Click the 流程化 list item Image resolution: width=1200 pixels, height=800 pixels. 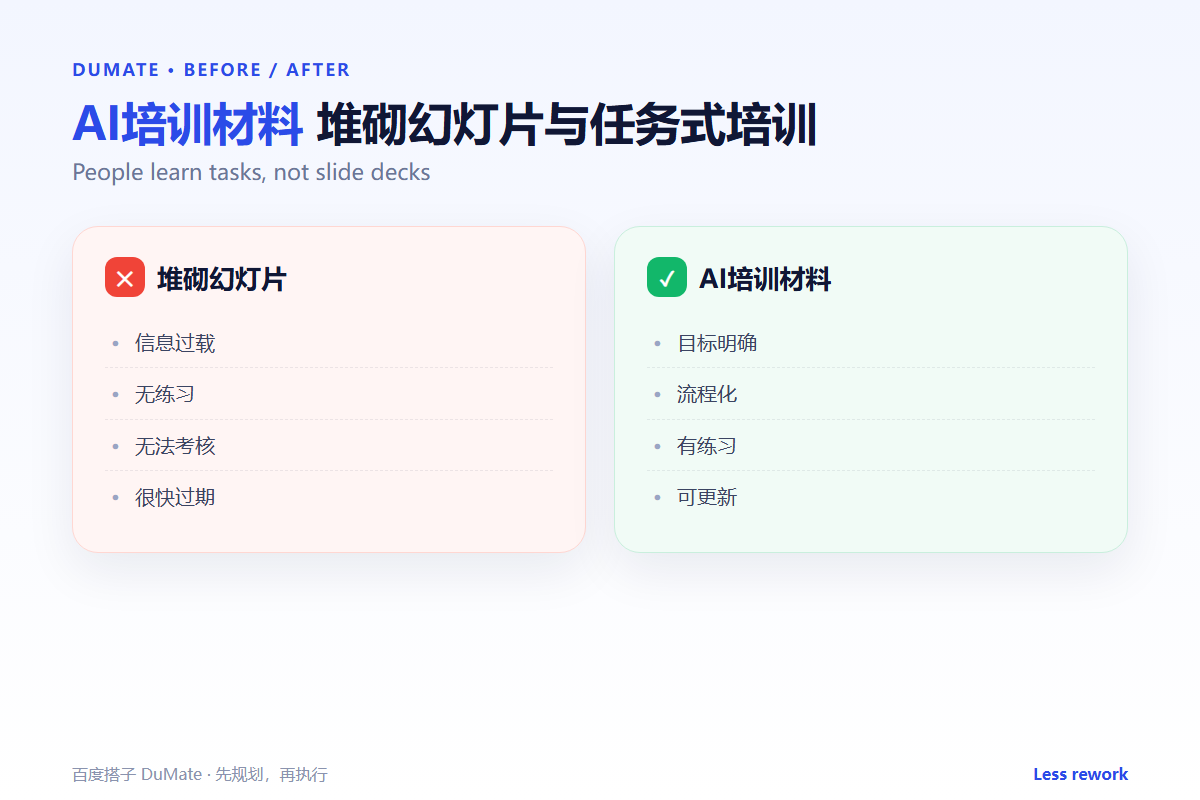tap(871, 394)
